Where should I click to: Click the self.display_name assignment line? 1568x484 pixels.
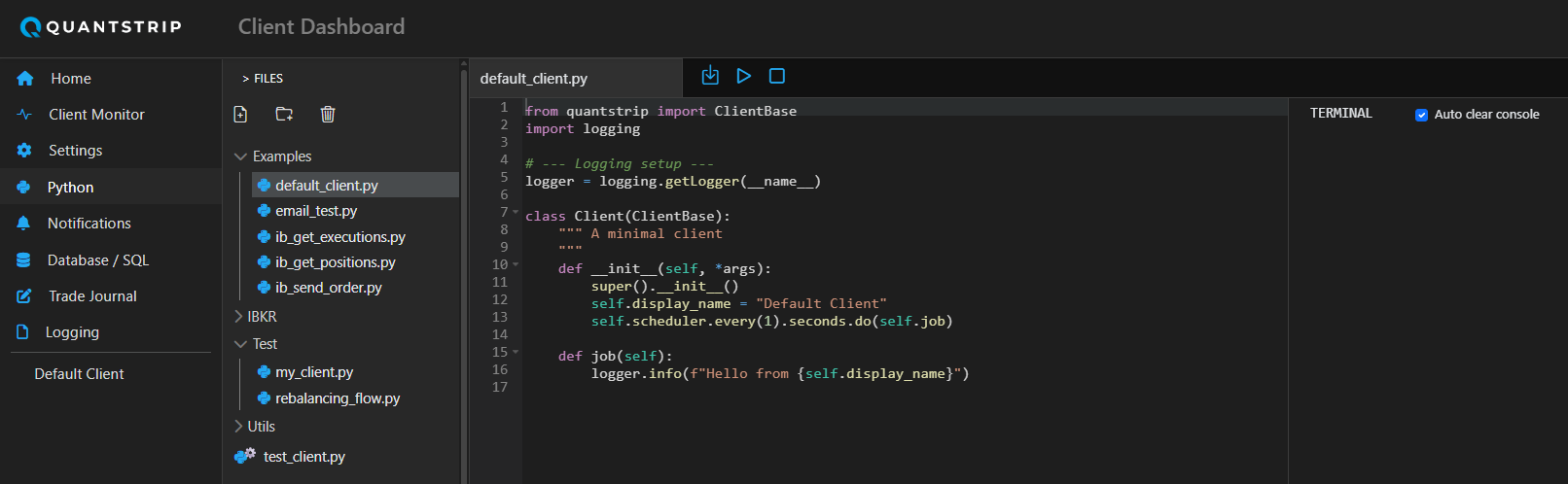tap(739, 303)
